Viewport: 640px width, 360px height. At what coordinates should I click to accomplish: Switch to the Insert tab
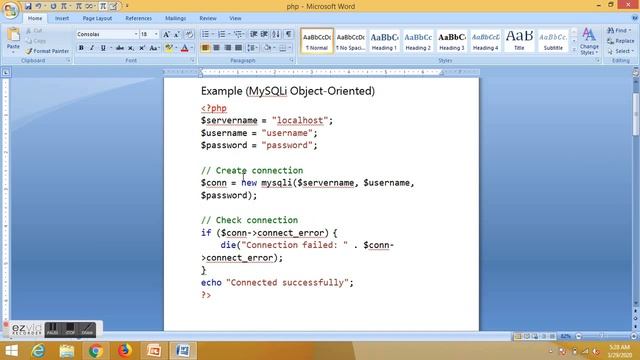tap(62, 18)
